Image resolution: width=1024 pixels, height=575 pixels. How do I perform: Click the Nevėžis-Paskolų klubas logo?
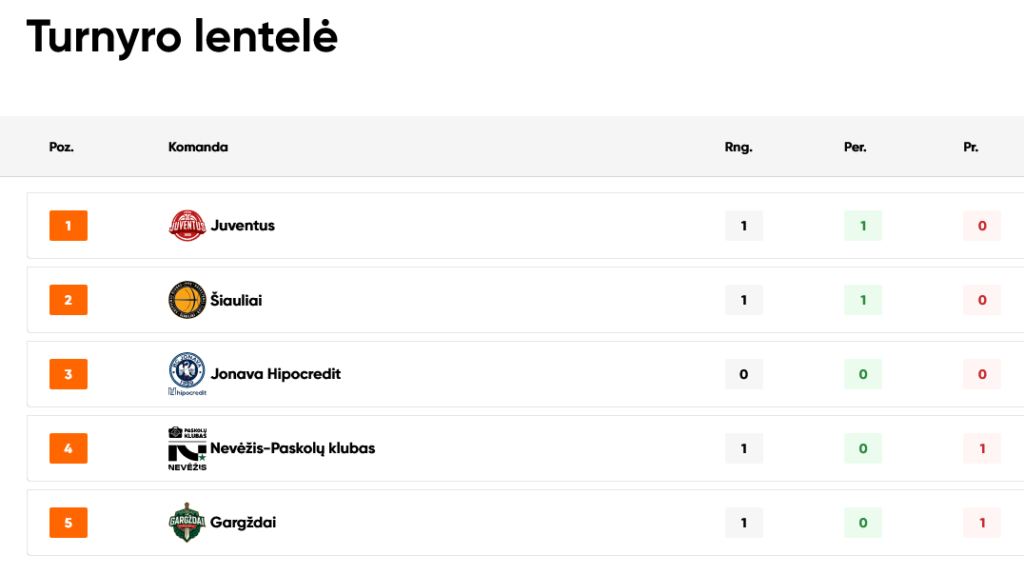click(187, 449)
